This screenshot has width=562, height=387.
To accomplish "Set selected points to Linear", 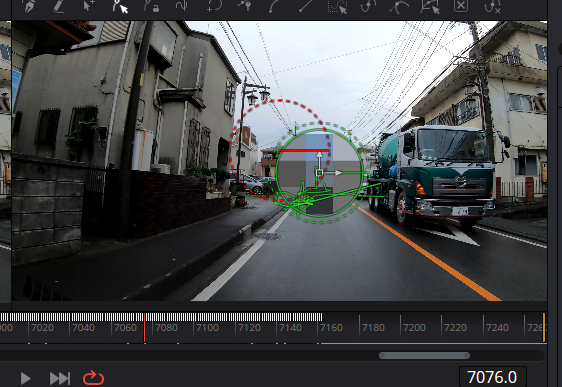I will [x=305, y=6].
